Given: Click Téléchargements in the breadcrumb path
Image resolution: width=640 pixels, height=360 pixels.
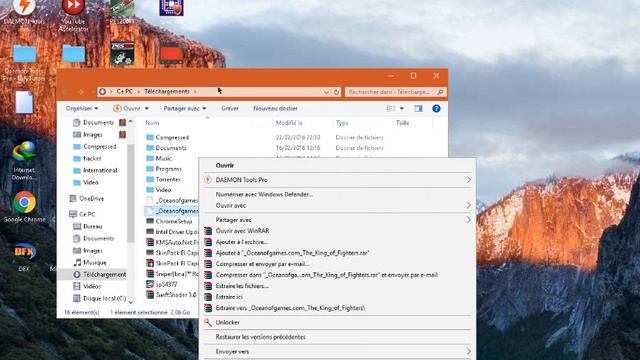Looking at the screenshot, I should tap(167, 92).
